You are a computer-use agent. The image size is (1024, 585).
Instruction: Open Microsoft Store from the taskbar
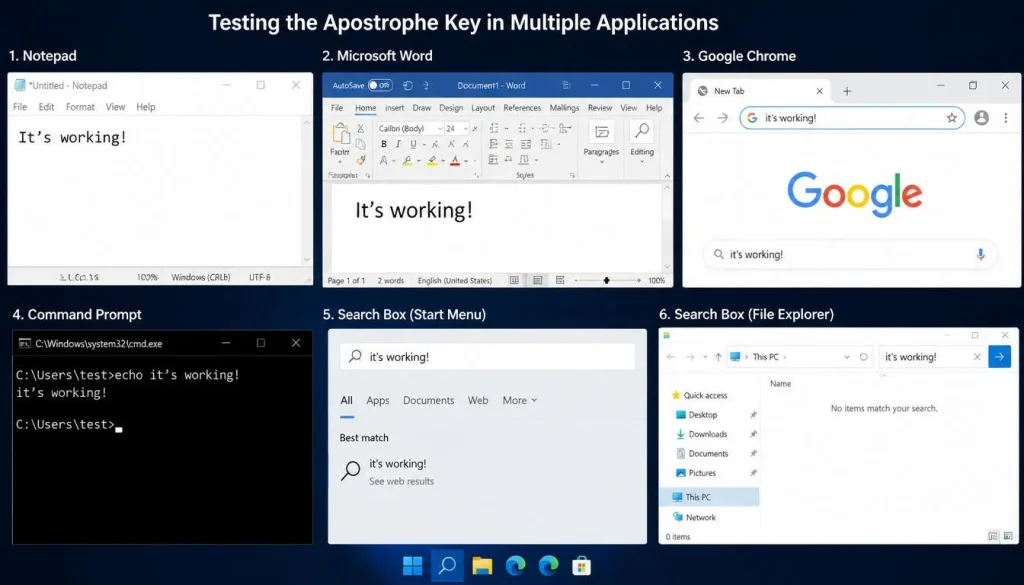coord(581,565)
